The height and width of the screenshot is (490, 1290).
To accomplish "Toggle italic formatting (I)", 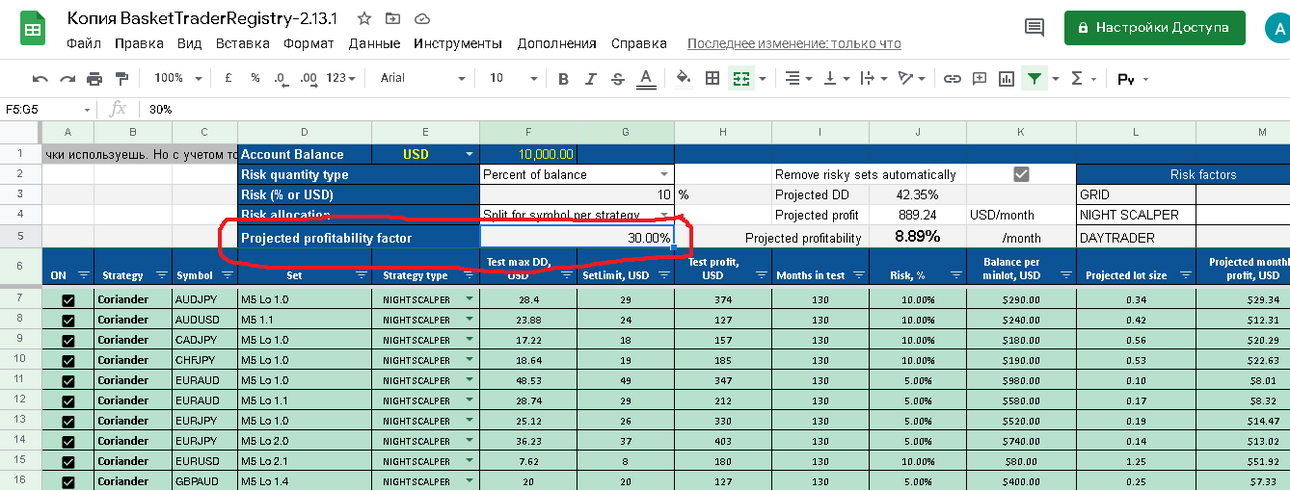I will pyautogui.click(x=591, y=78).
